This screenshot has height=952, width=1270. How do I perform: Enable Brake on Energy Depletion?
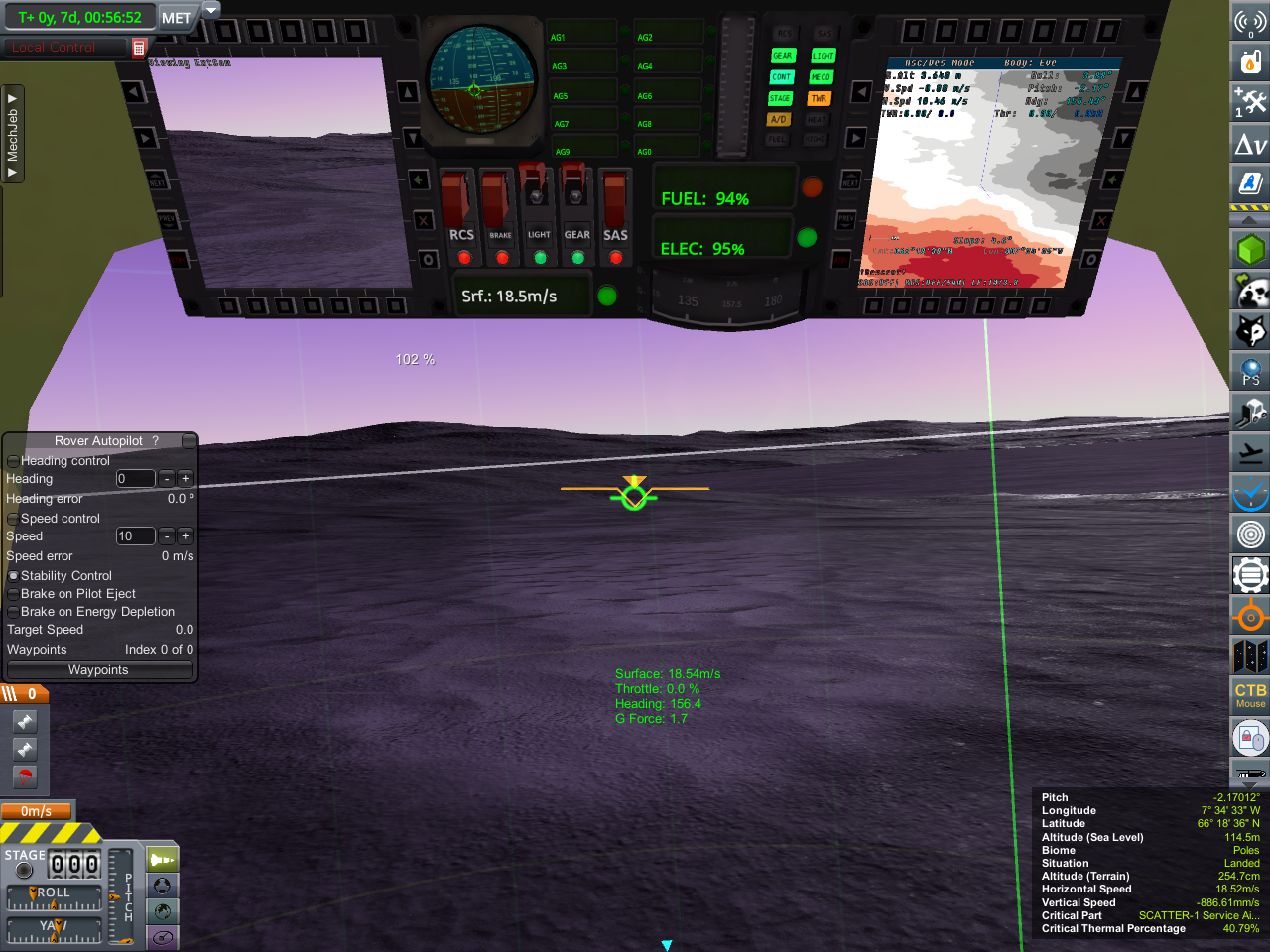13,612
